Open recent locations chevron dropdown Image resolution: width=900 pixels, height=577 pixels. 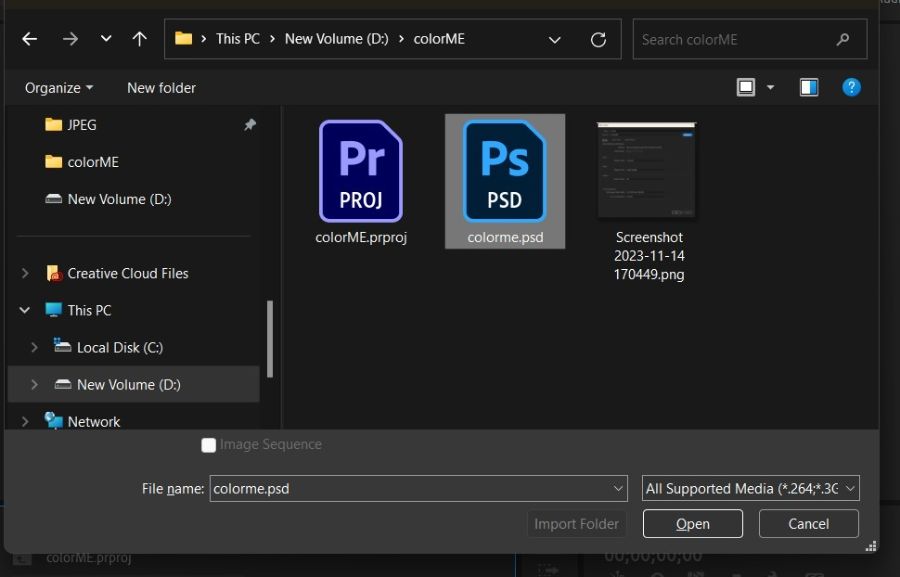(x=106, y=39)
